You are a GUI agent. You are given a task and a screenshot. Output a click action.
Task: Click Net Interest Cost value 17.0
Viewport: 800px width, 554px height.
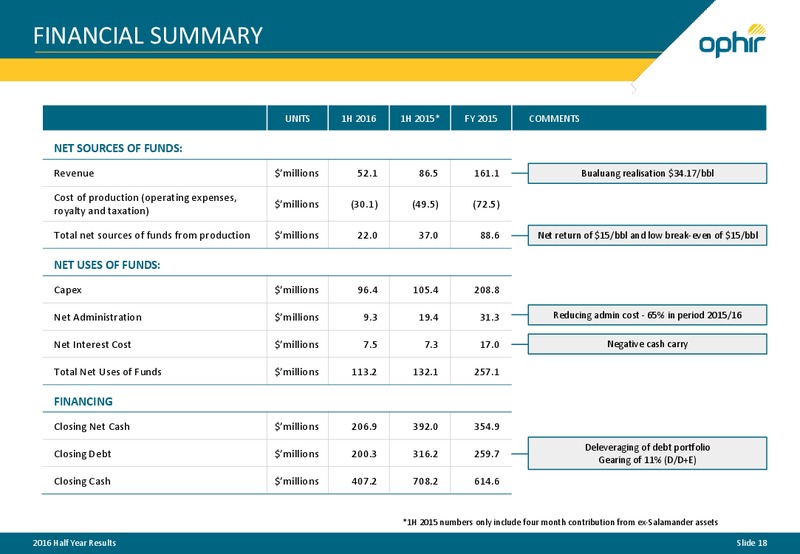pyautogui.click(x=489, y=345)
